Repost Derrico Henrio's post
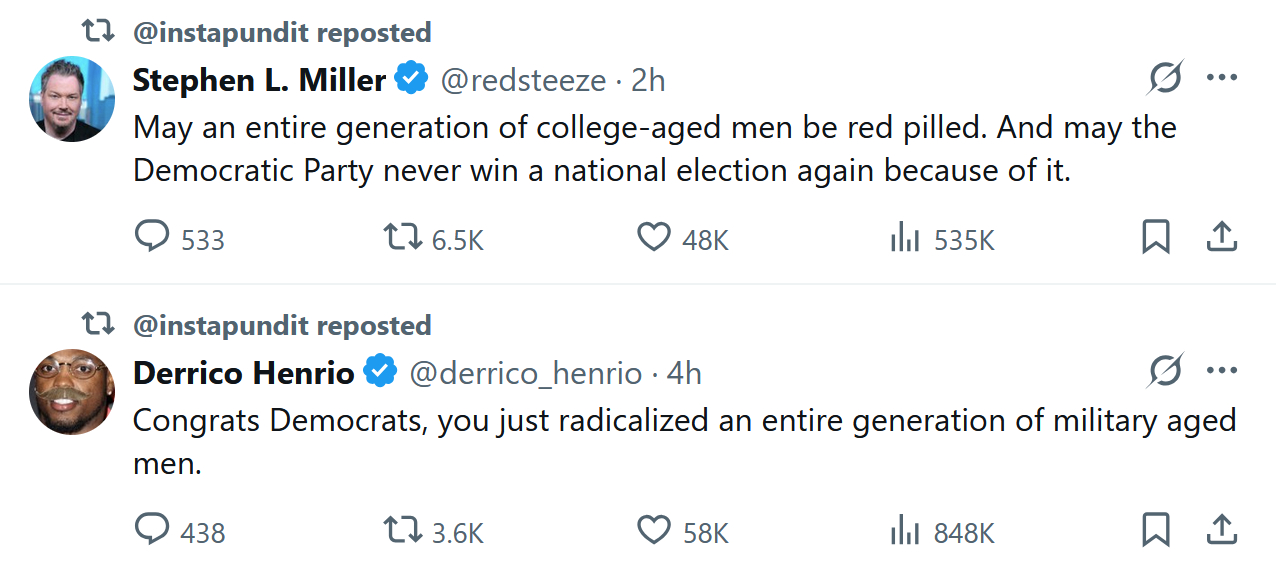The width and height of the screenshot is (1276, 571). click(x=402, y=530)
